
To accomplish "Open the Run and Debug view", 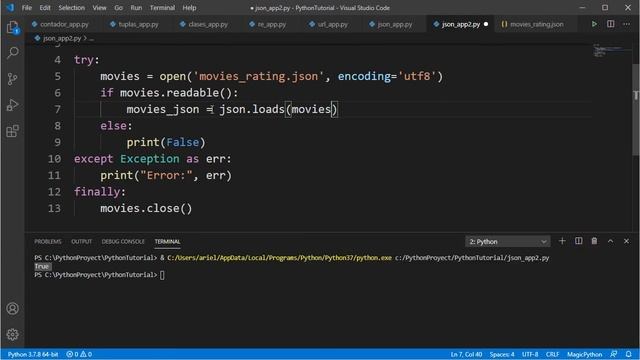I will pos(13,105).
